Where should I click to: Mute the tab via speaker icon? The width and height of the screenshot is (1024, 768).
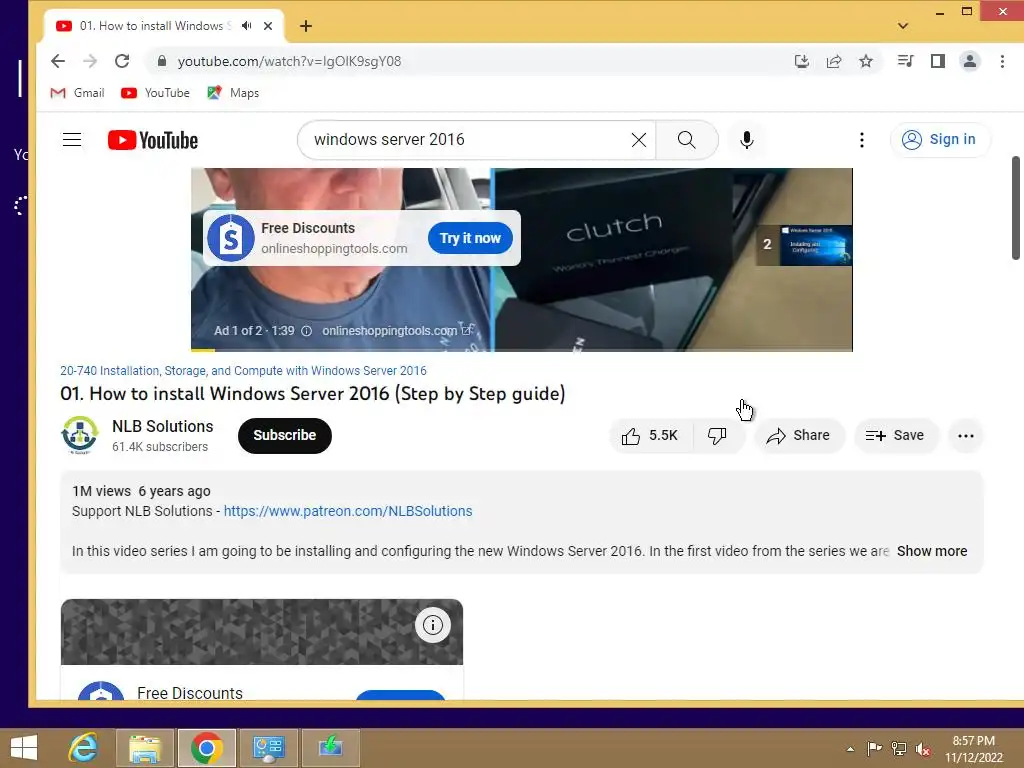pyautogui.click(x=247, y=26)
